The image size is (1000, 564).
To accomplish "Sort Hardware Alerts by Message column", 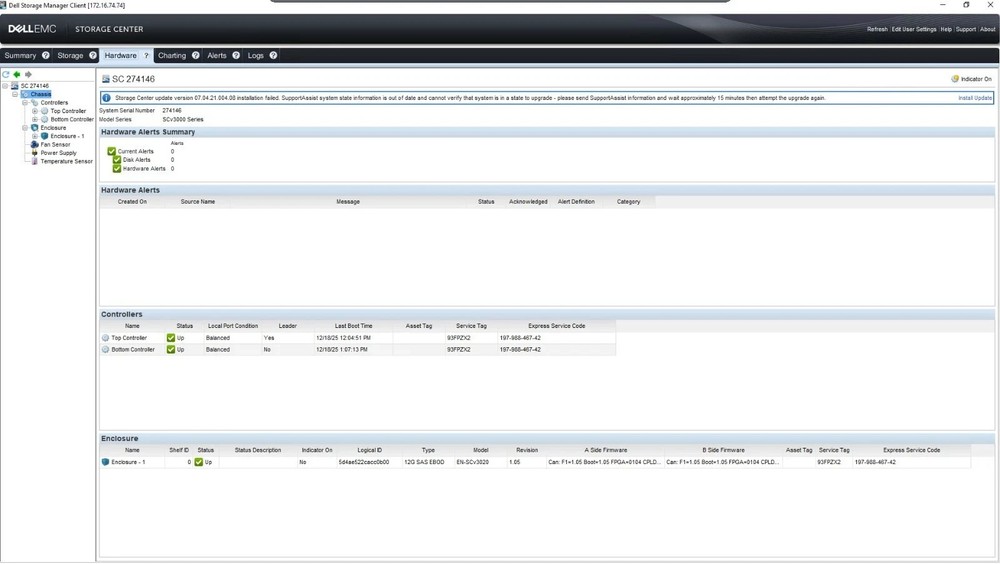I will tap(348, 202).
